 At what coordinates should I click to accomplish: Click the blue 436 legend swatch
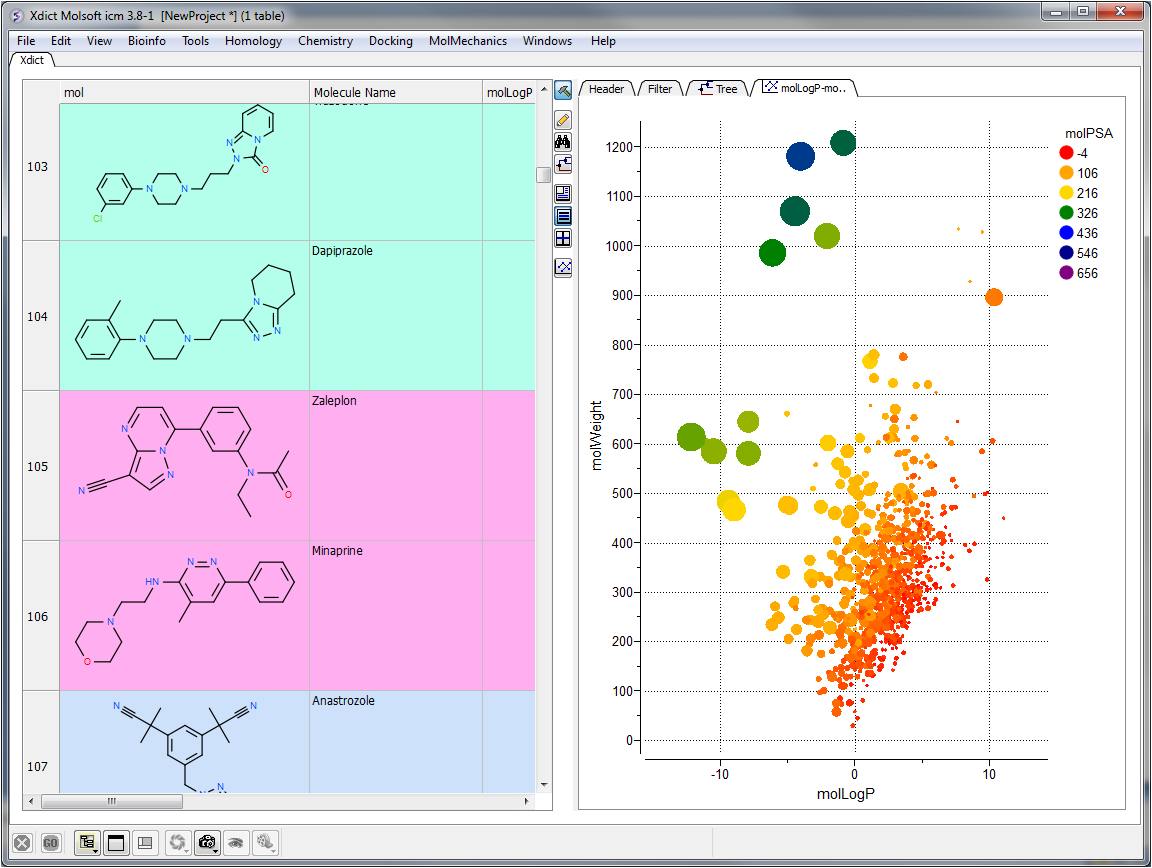click(x=1066, y=233)
